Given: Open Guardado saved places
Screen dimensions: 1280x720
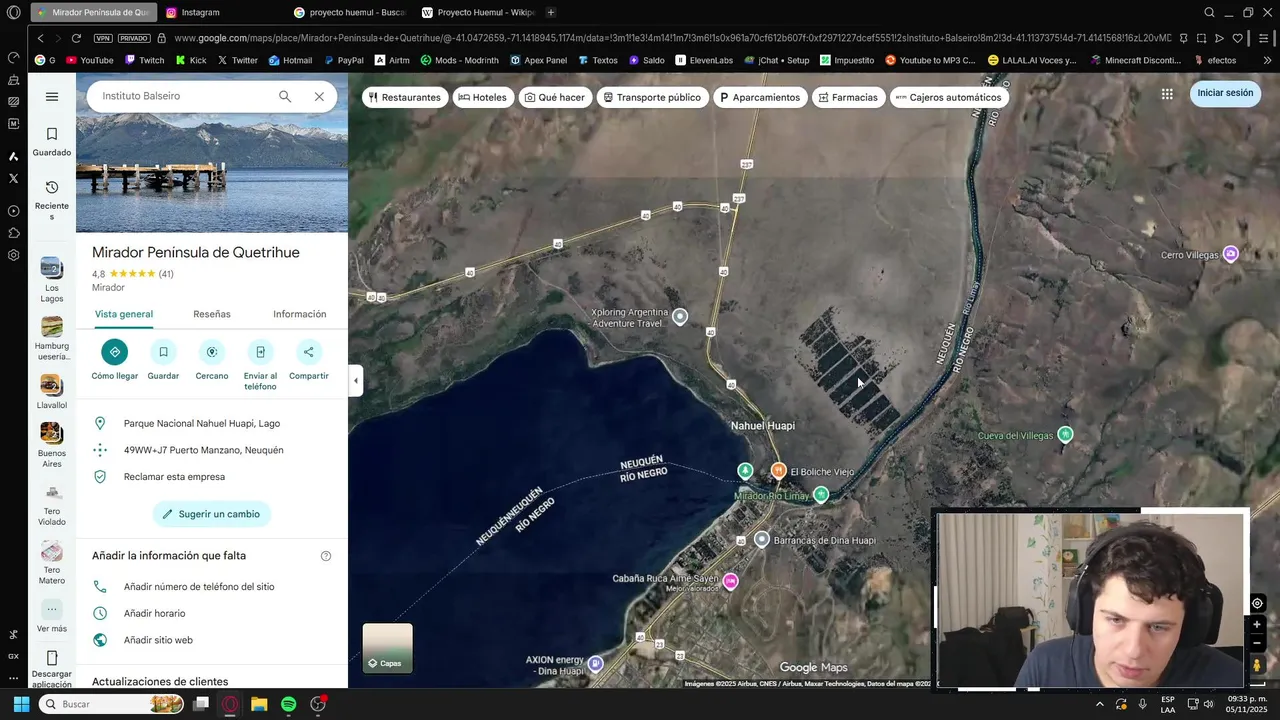Looking at the screenshot, I should coord(52,142).
